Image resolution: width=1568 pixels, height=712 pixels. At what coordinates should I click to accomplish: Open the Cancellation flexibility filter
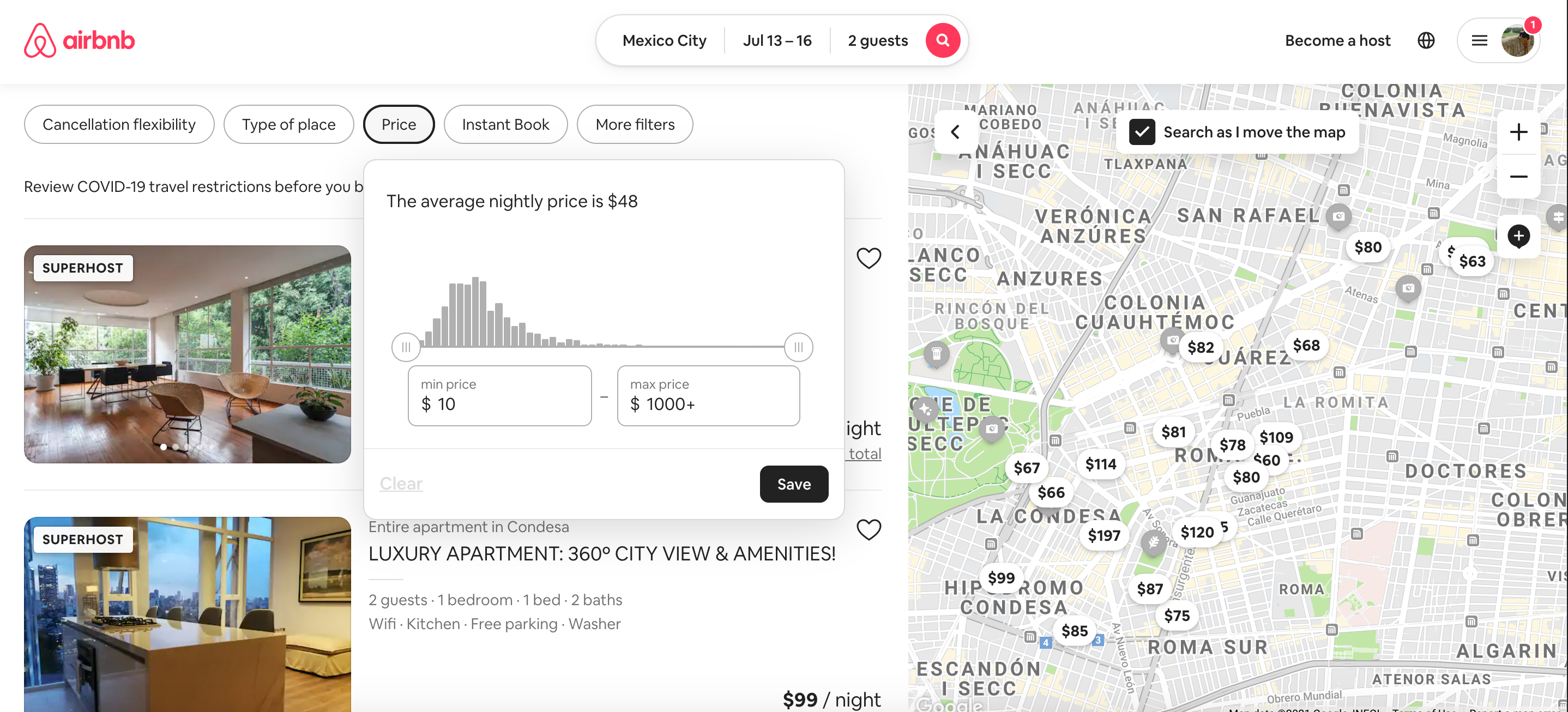pos(119,125)
